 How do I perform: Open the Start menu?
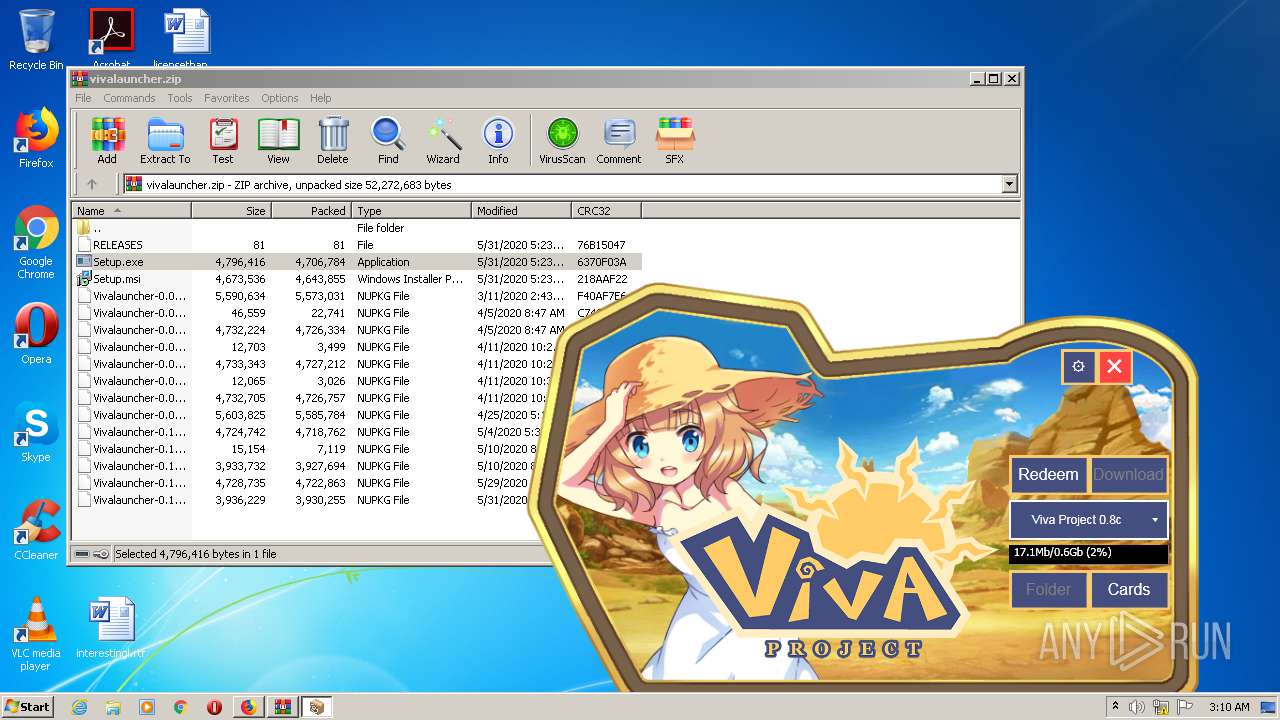tap(27, 707)
